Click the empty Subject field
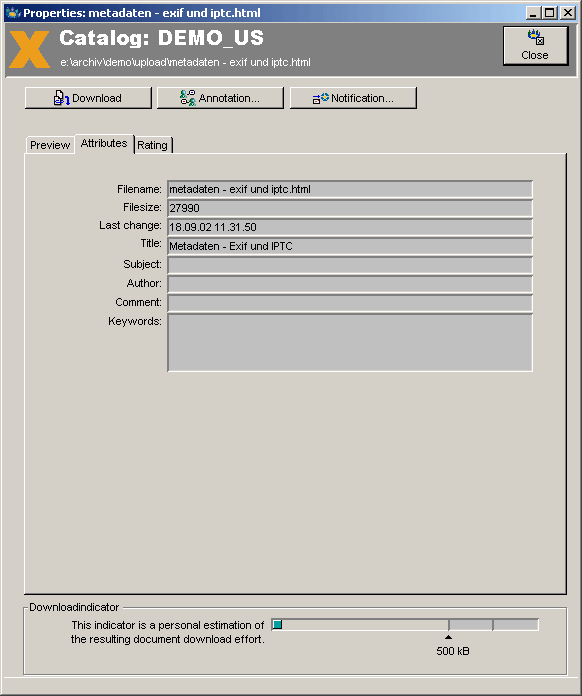582x696 pixels. pos(350,265)
